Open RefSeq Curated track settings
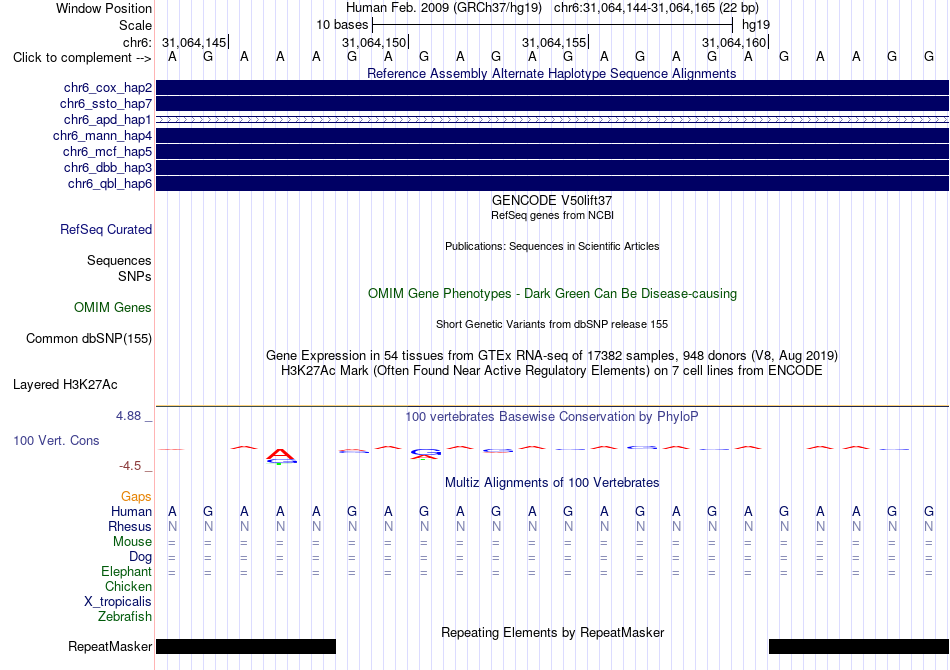 tap(106, 230)
